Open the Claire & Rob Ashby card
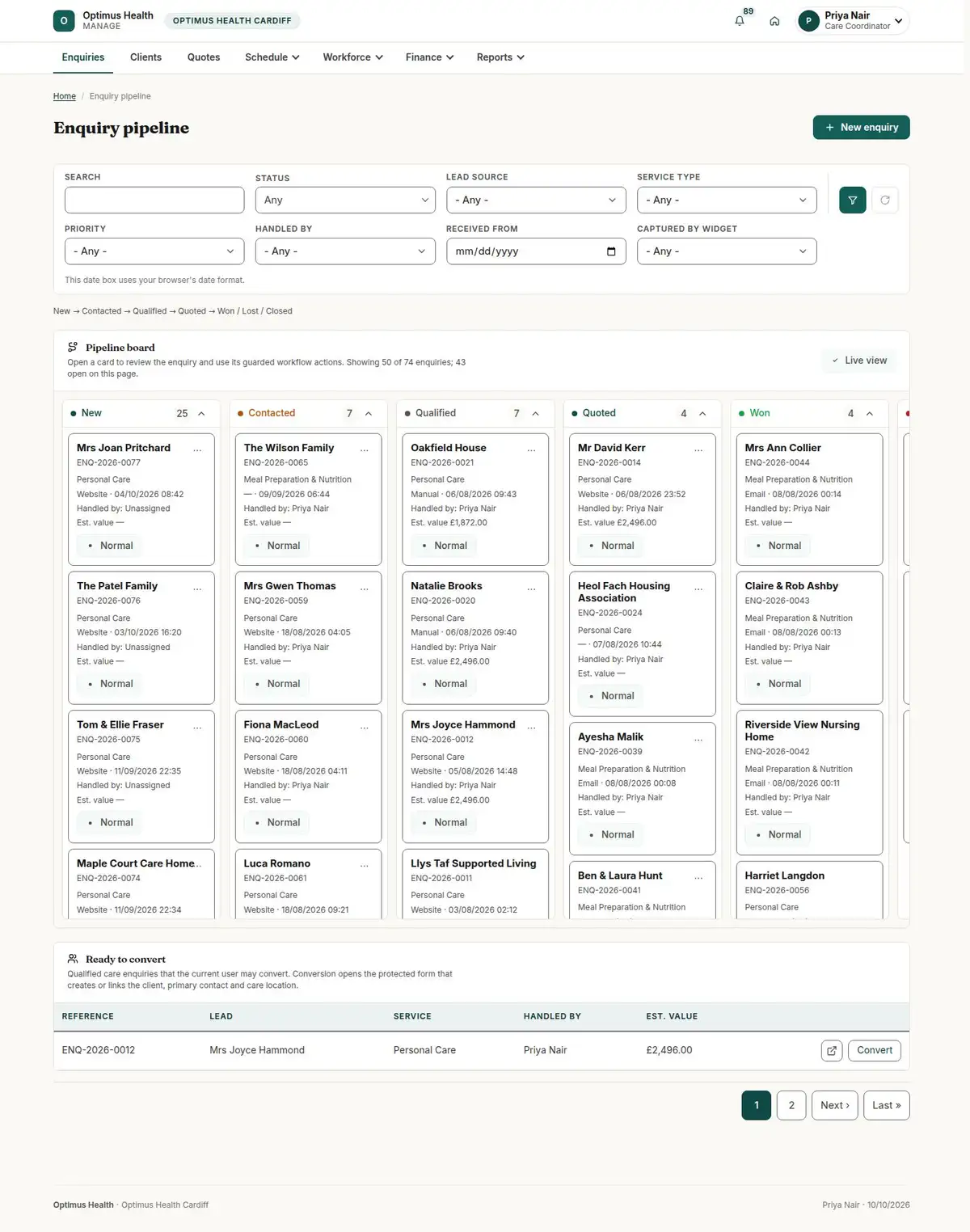Image resolution: width=970 pixels, height=1232 pixels. coord(809,638)
